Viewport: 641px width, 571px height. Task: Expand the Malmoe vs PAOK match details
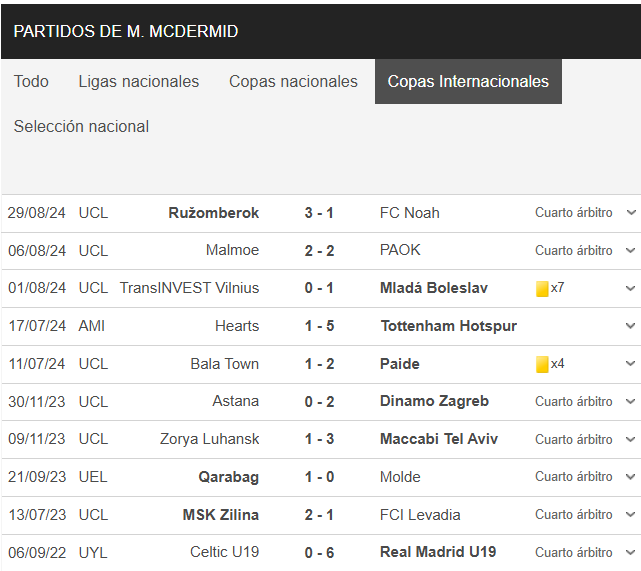tap(631, 250)
